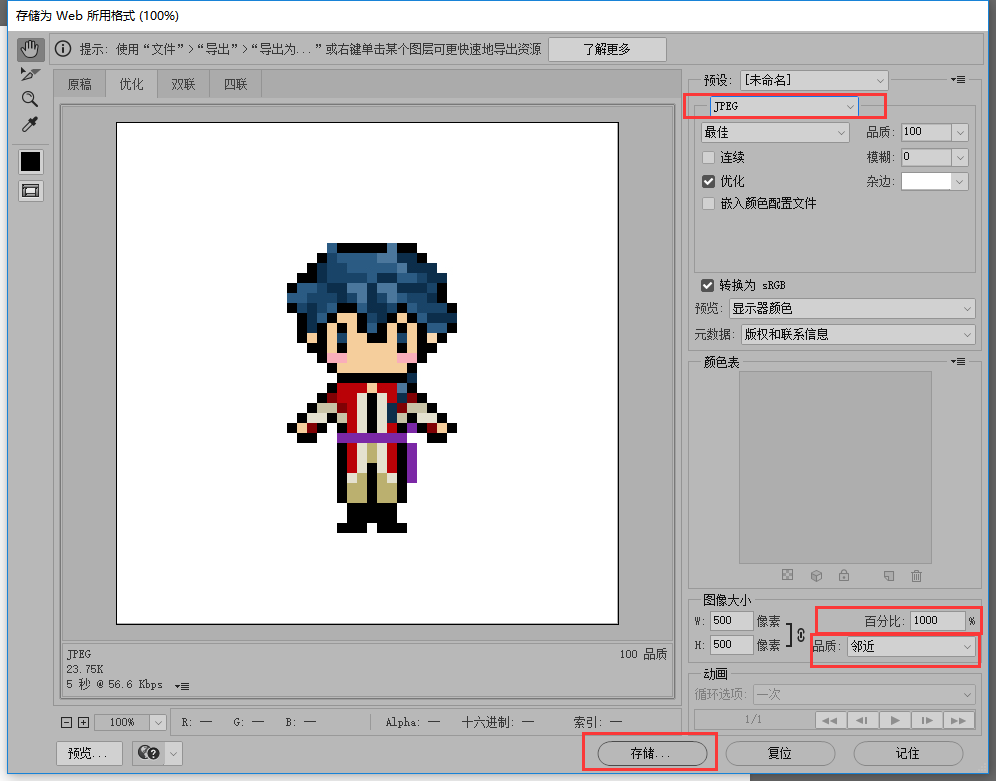Viewport: 996px width, 781px height.
Task: Open the 杂边 matte color dropdown
Action: [x=960, y=182]
